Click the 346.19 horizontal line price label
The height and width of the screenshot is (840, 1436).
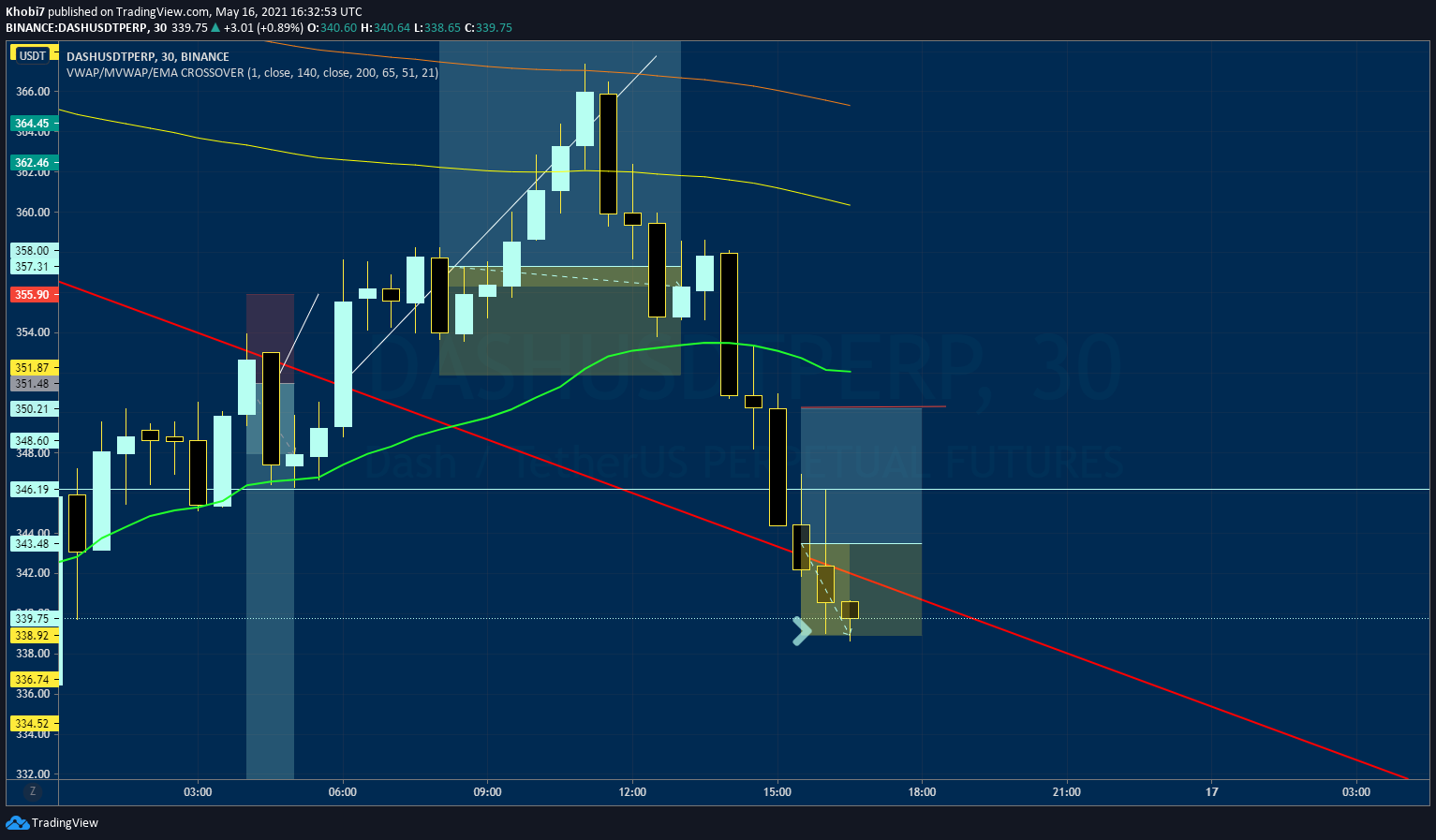pos(34,489)
